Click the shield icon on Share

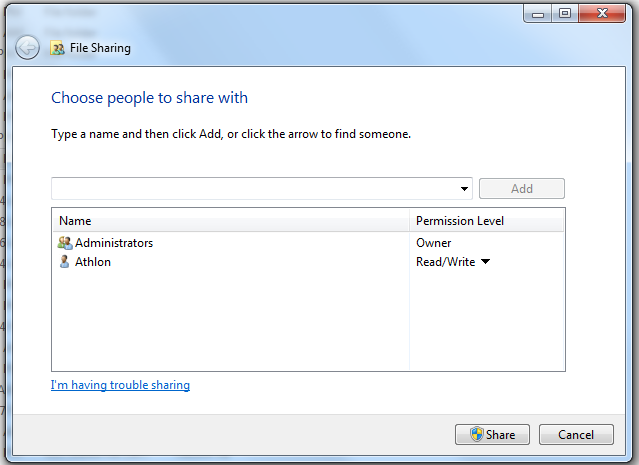pyautogui.click(x=476, y=435)
